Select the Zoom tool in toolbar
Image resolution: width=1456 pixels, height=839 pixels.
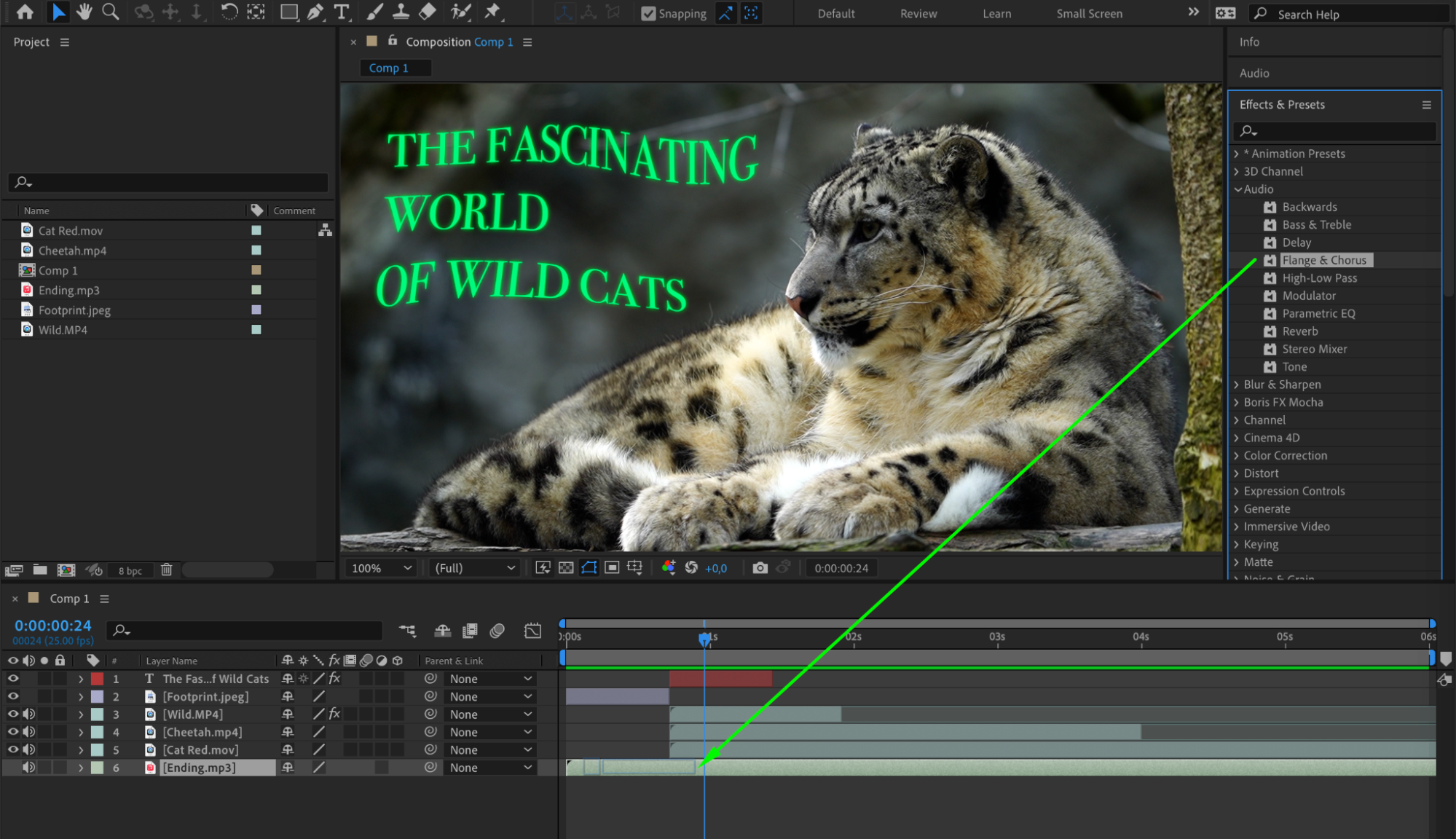pos(111,12)
